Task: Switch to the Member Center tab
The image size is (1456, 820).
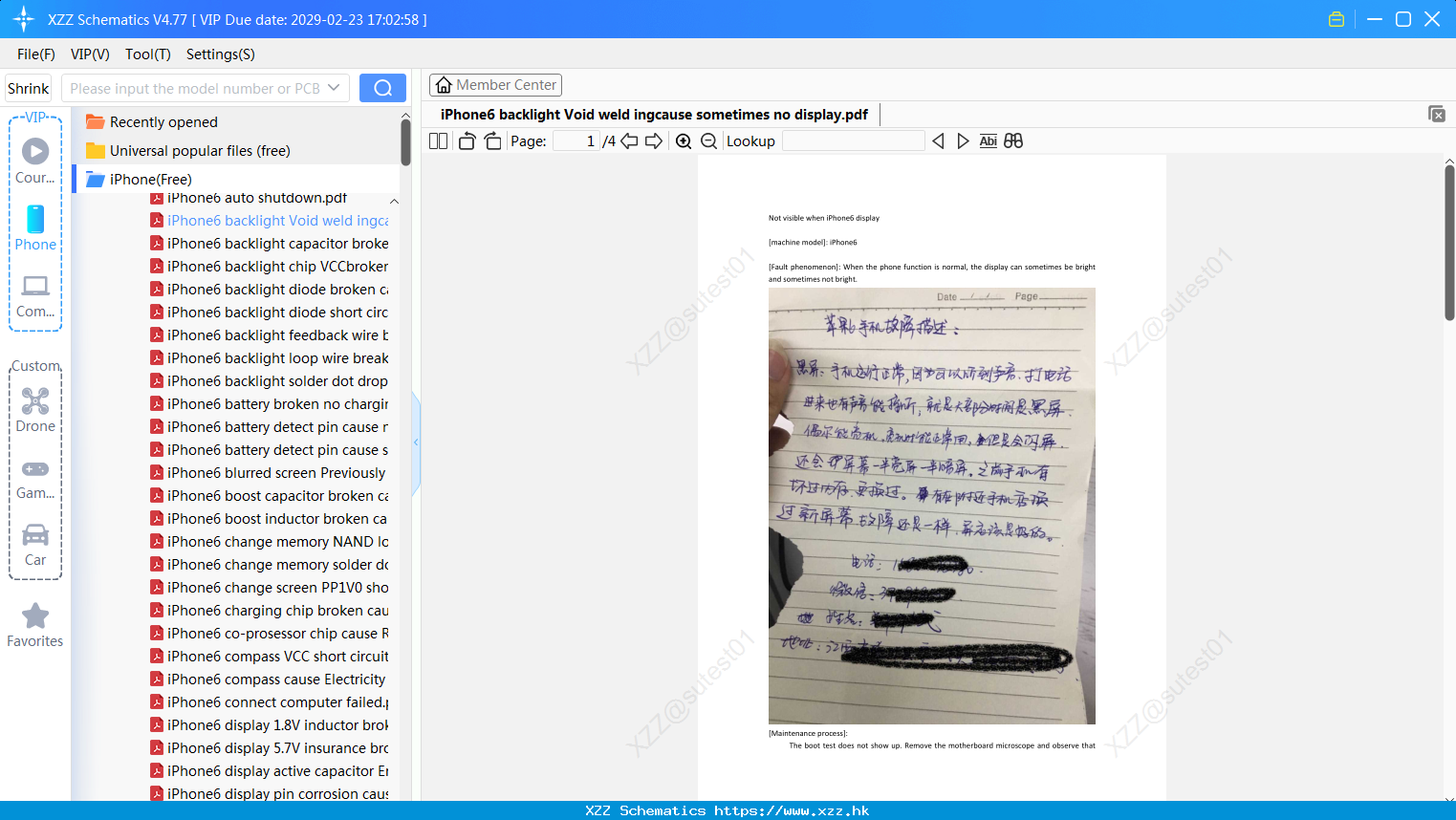Action: (x=495, y=85)
